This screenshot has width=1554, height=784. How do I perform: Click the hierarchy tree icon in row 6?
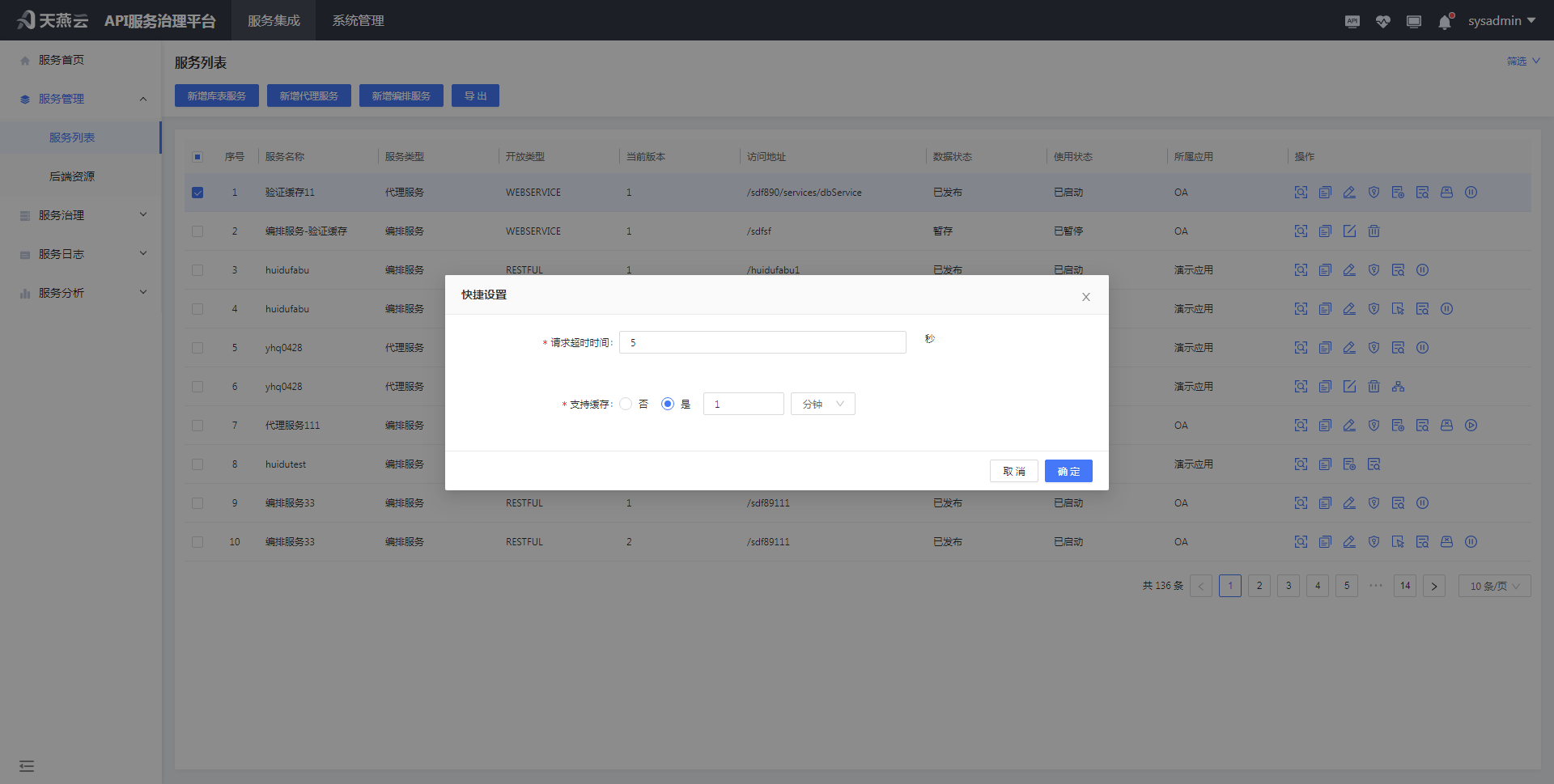point(1398,387)
